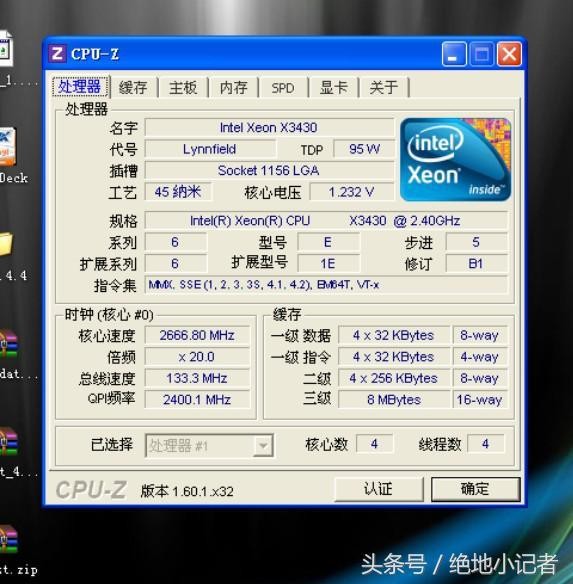573x584 pixels.
Task: Minimize the CPU-Z window
Action: pos(454,54)
